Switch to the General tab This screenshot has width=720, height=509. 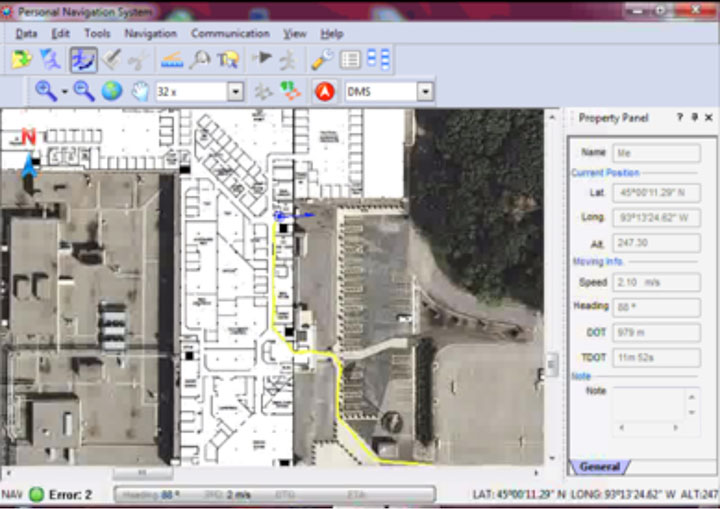pyautogui.click(x=602, y=467)
